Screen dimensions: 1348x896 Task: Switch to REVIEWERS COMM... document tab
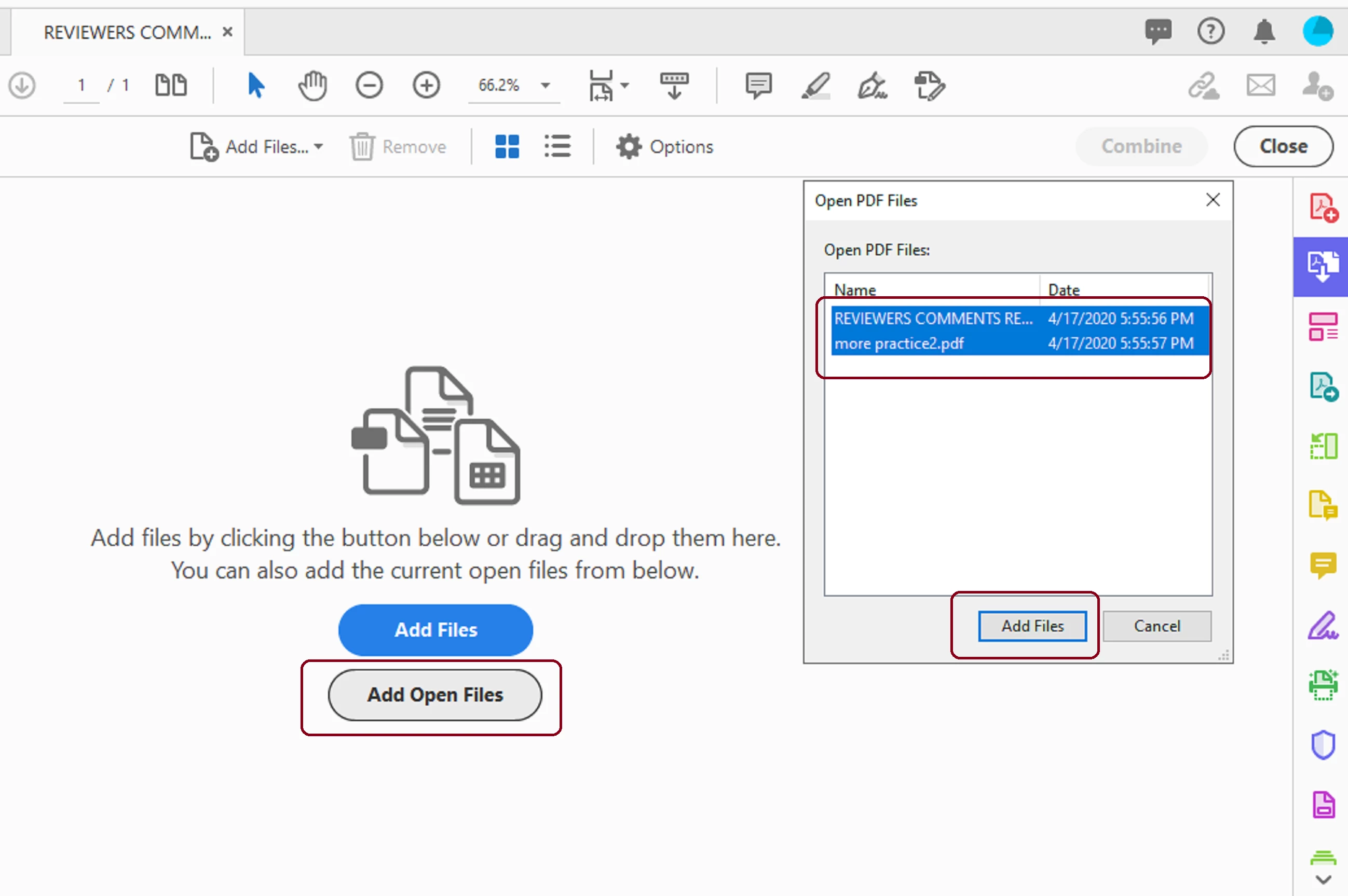(127, 33)
